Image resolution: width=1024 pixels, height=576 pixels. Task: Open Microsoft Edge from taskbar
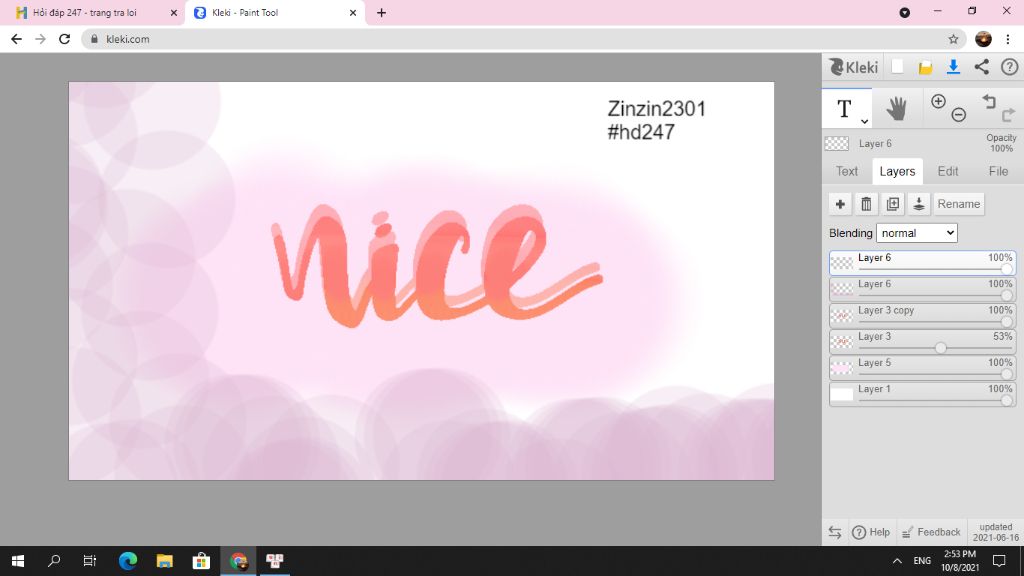point(128,561)
